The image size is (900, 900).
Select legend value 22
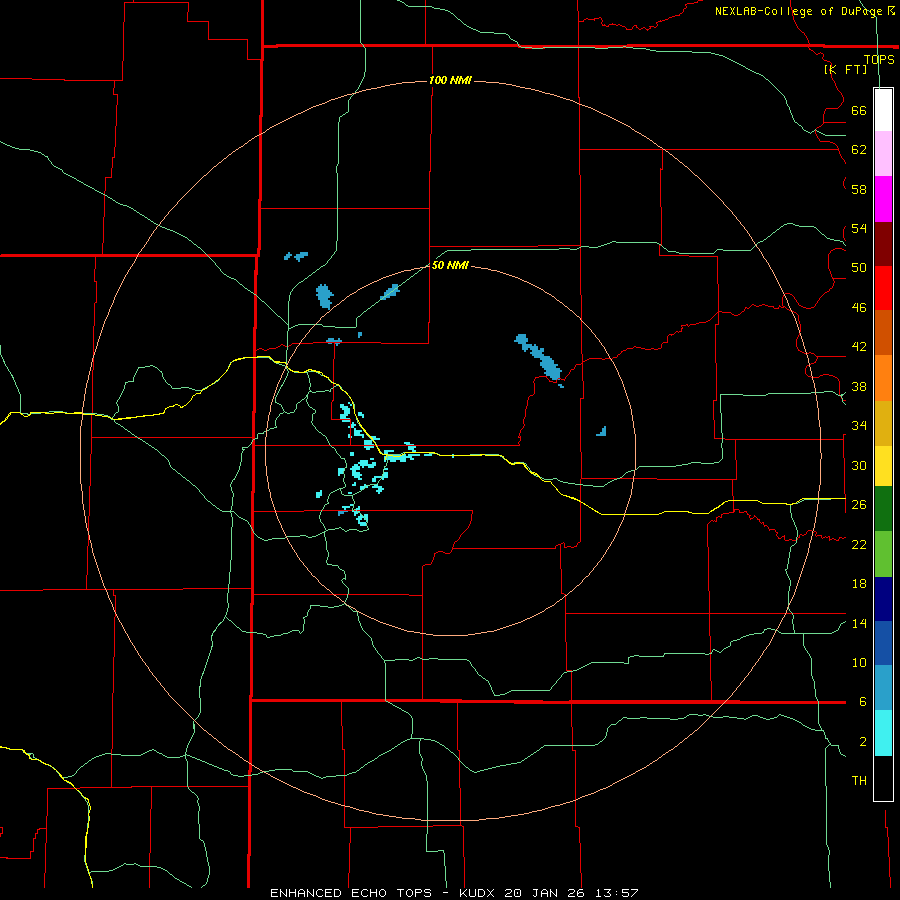[x=859, y=544]
